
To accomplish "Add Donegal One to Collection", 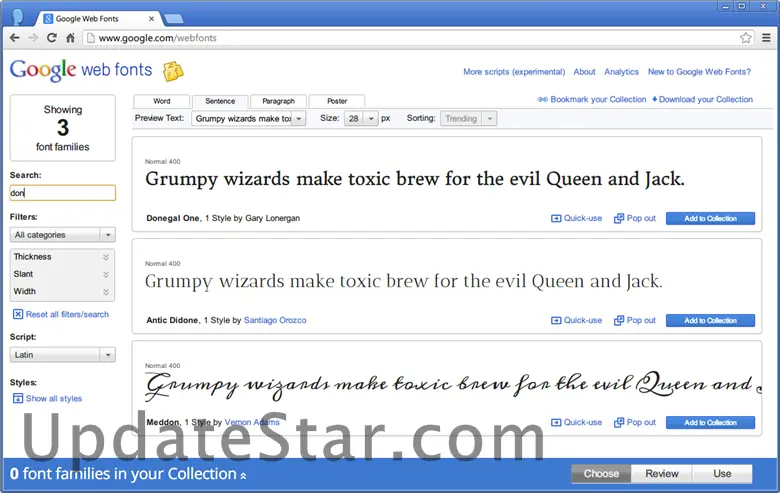I will (710, 218).
